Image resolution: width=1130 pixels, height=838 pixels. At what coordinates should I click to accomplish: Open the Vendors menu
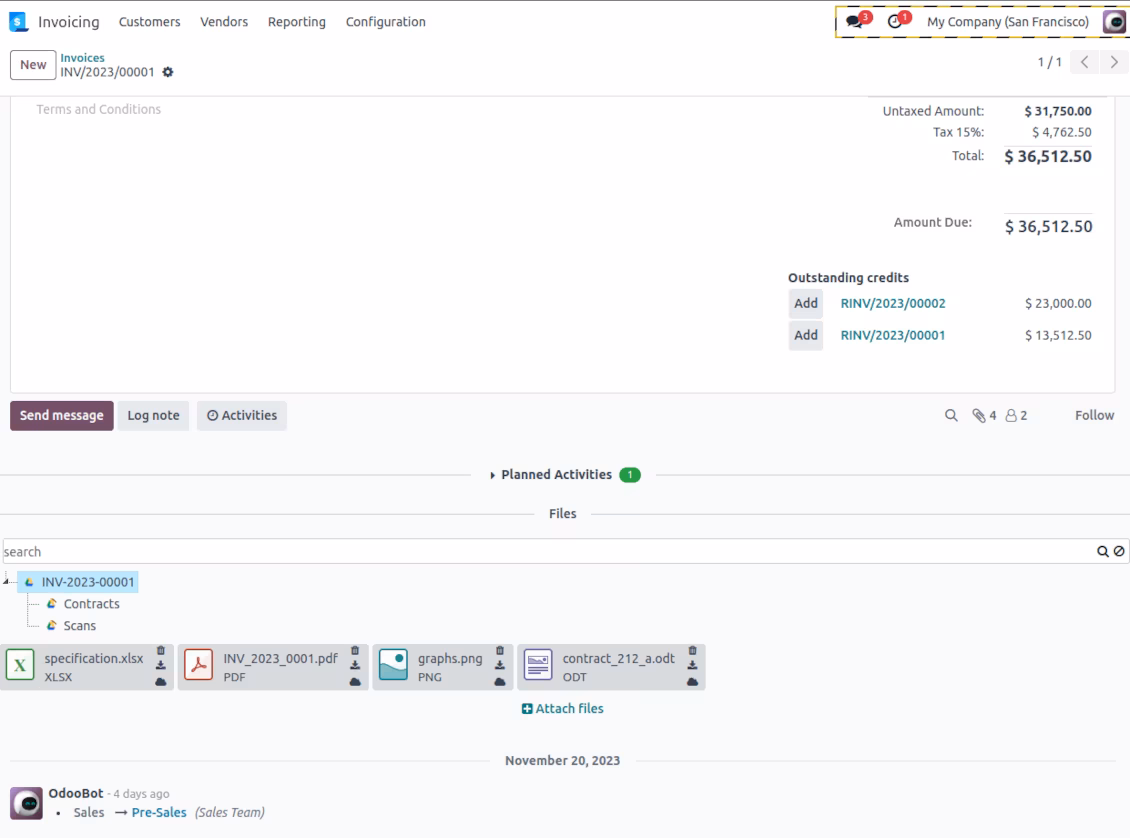[224, 22]
